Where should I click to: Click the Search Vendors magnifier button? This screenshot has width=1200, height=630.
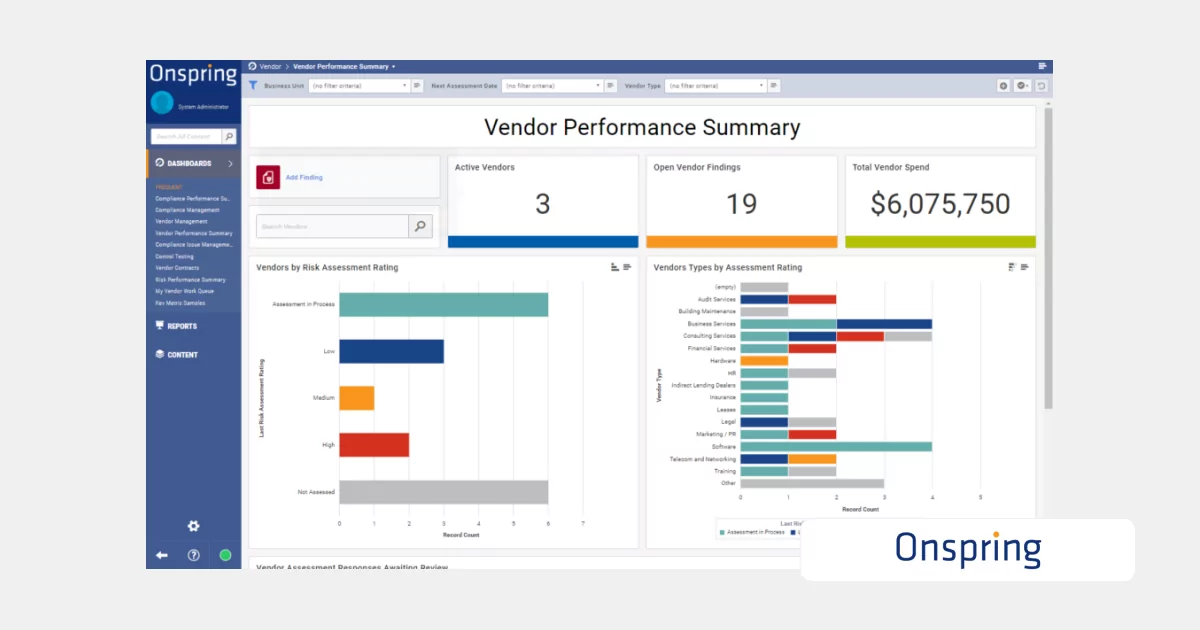click(421, 227)
